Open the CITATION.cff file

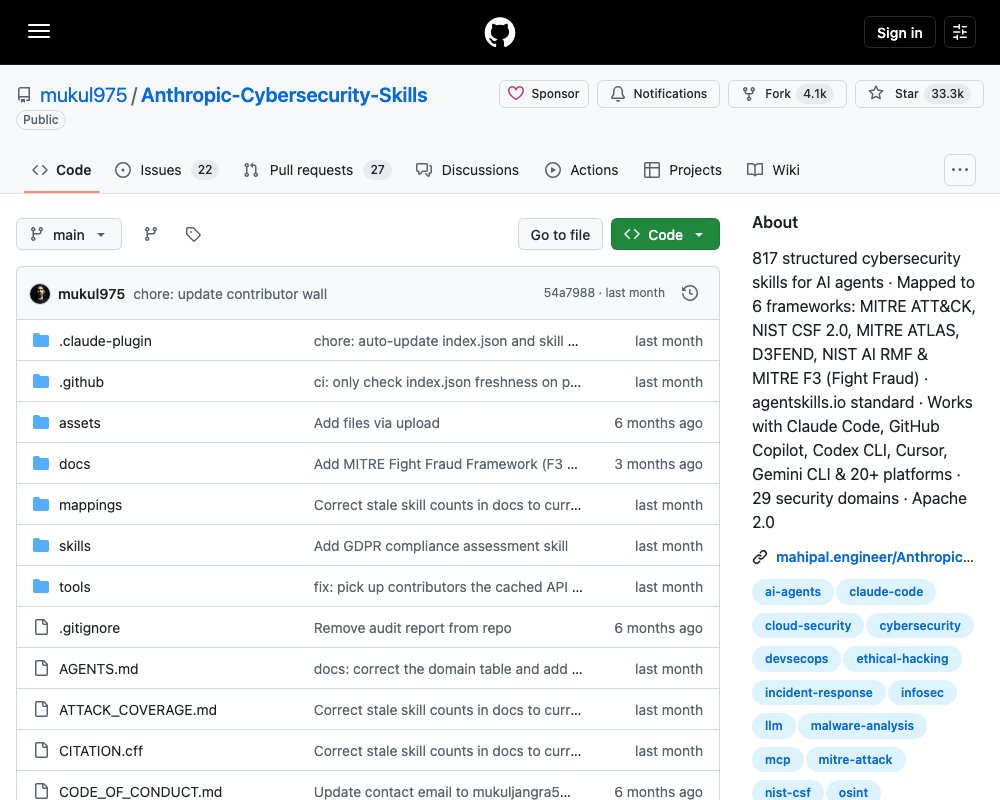pyautogui.click(x=101, y=751)
